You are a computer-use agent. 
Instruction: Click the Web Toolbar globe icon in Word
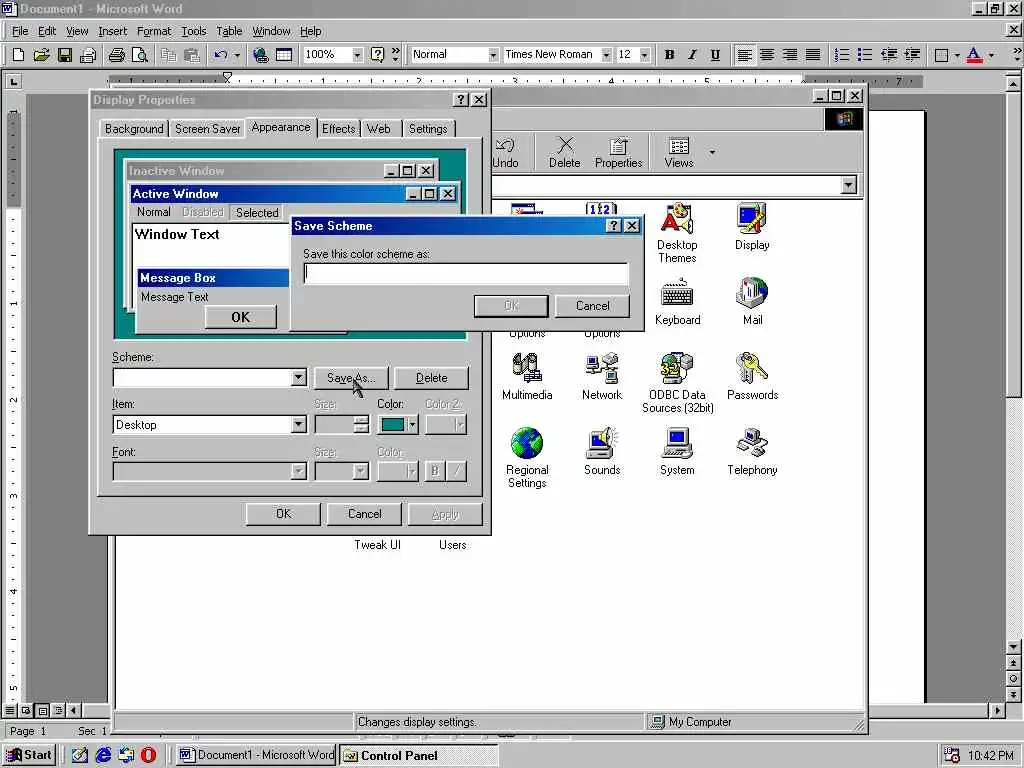pyautogui.click(x=261, y=55)
